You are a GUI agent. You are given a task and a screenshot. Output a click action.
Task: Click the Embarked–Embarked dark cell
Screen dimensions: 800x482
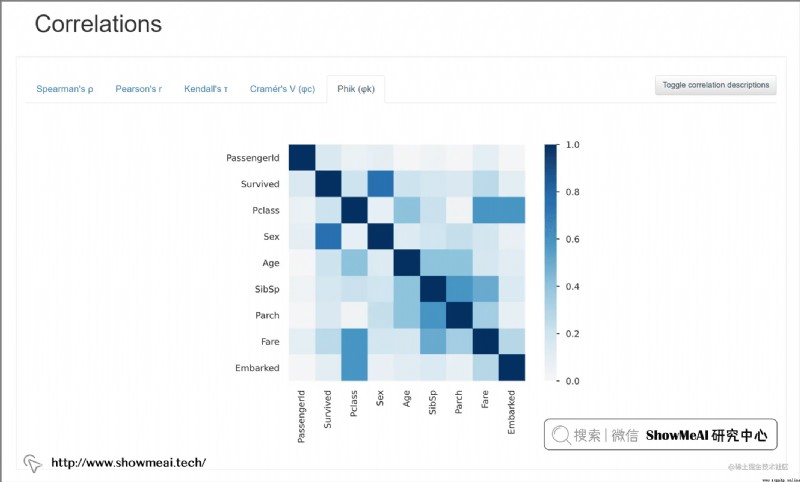tap(512, 368)
